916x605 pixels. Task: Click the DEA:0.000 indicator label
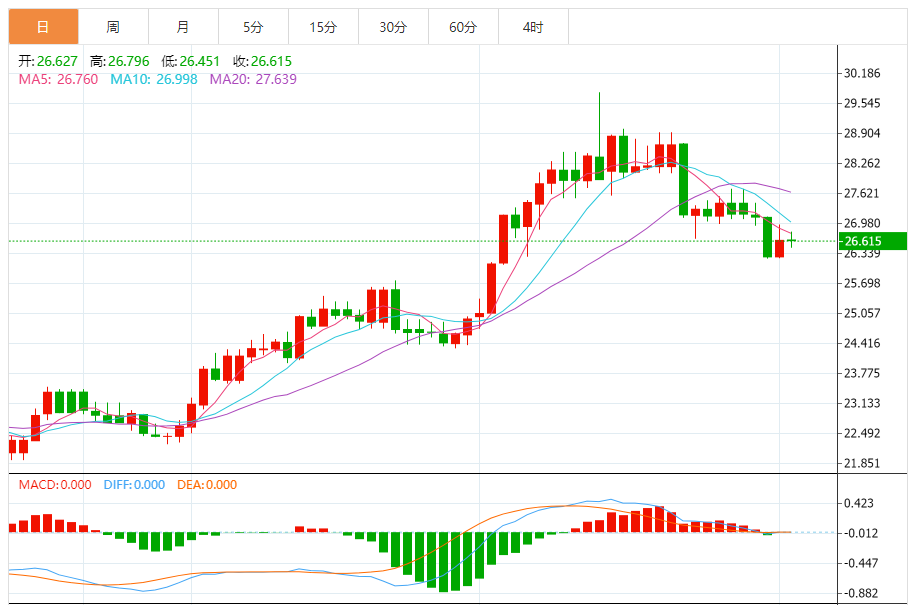(207, 485)
